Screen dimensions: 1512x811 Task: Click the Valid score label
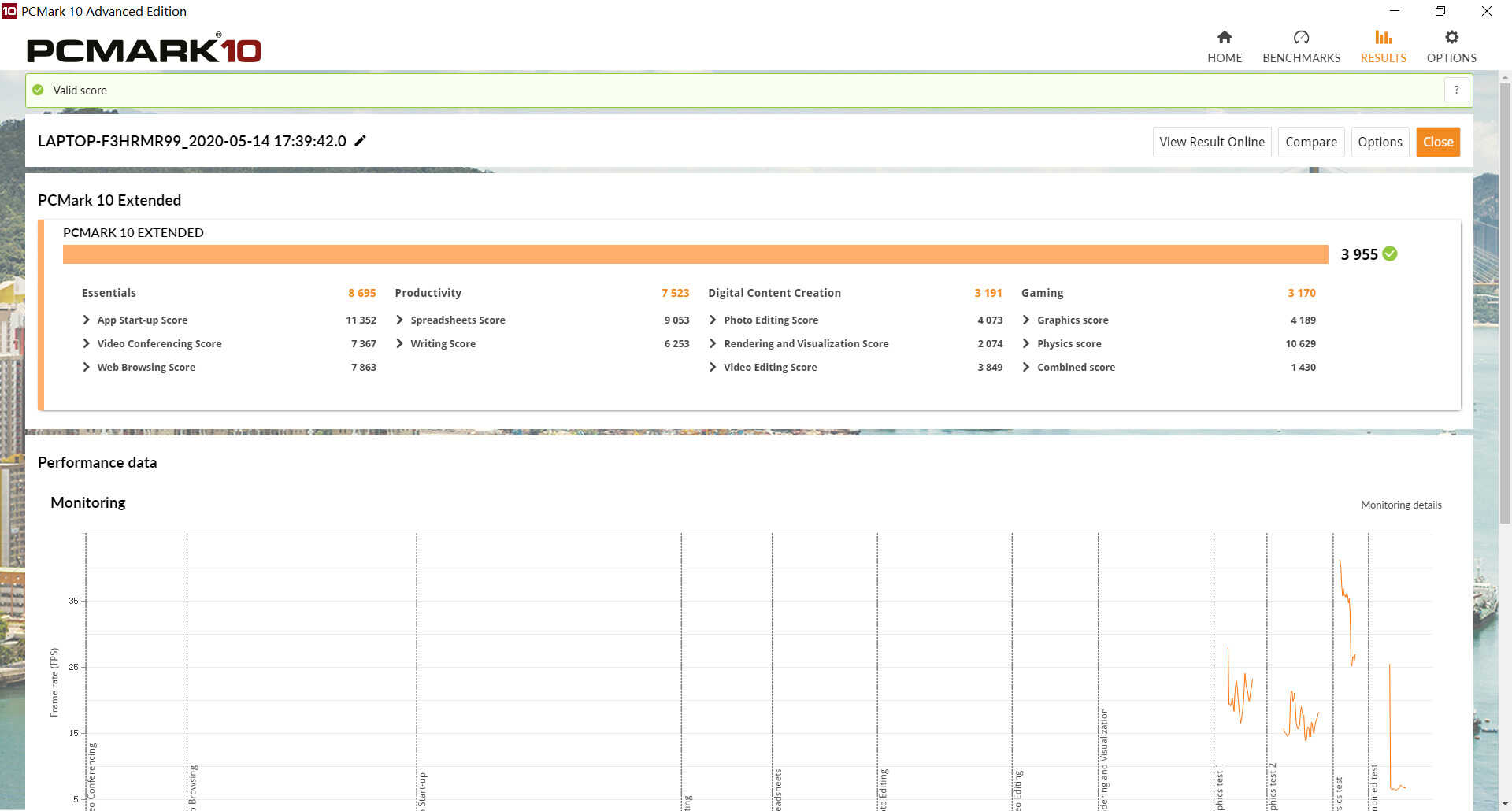pyautogui.click(x=80, y=90)
